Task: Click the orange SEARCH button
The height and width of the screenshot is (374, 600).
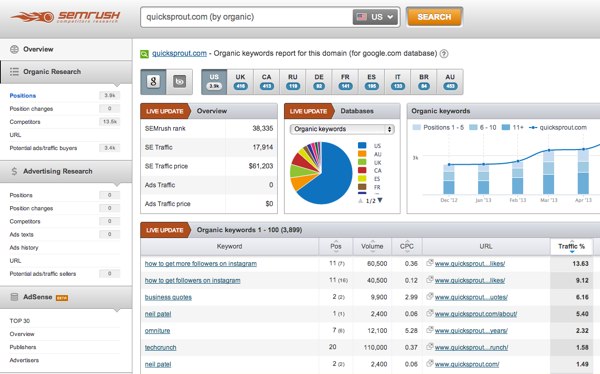Action: click(x=434, y=17)
